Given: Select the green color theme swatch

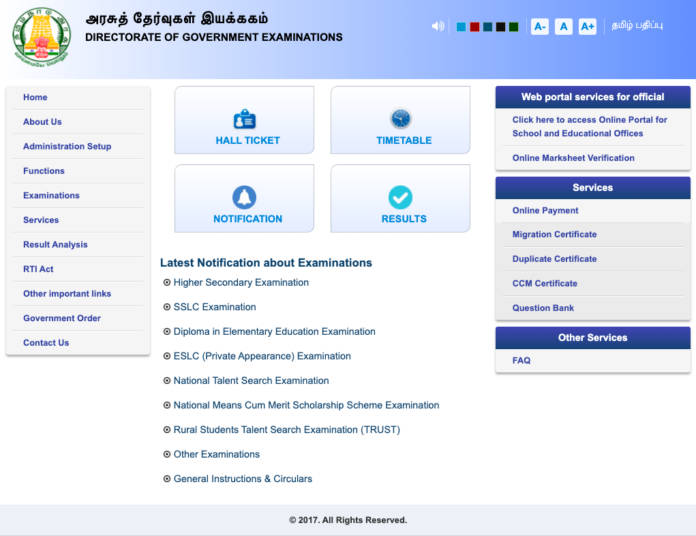Looking at the screenshot, I should [514, 27].
